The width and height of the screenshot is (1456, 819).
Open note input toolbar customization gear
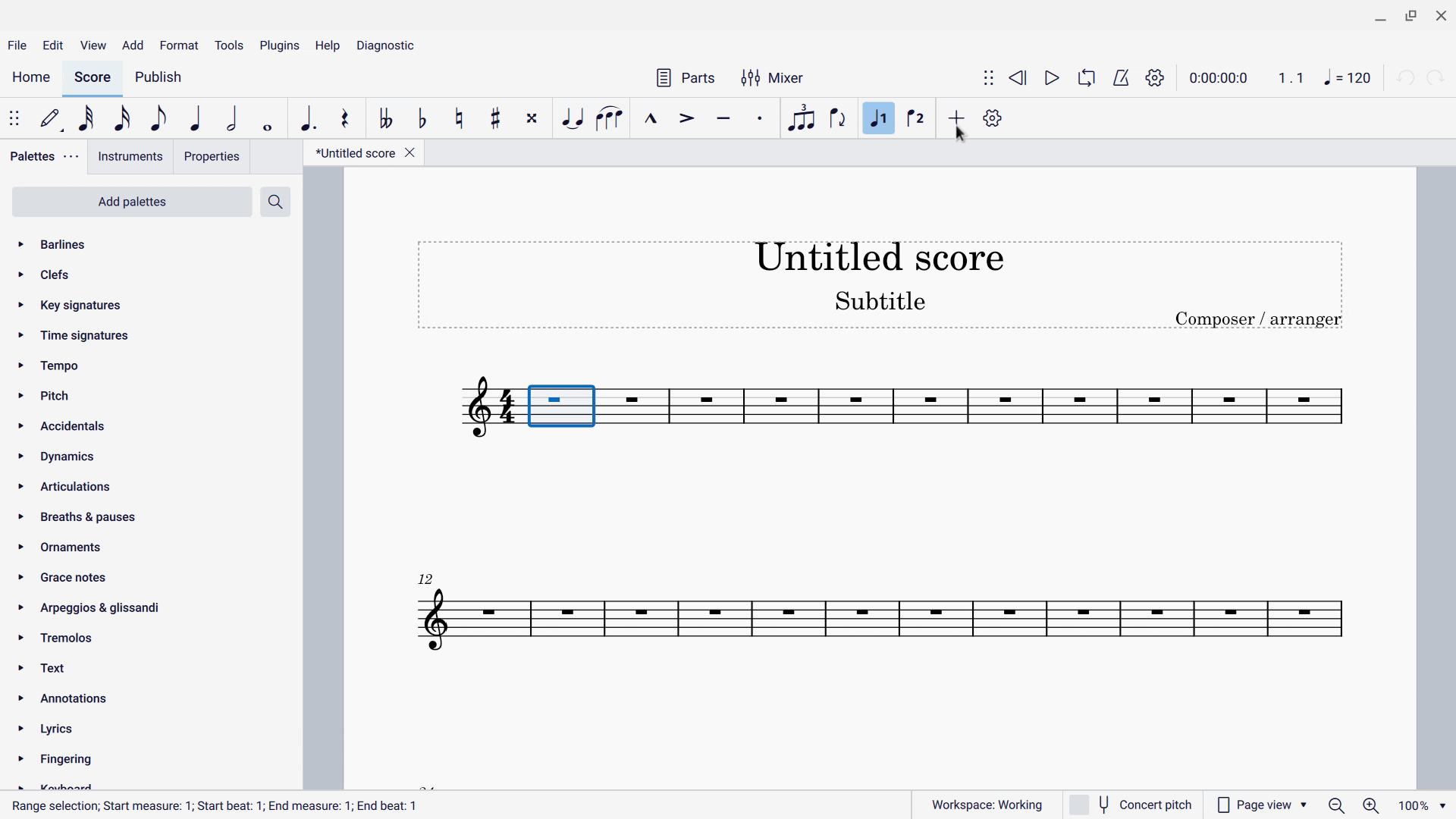993,119
